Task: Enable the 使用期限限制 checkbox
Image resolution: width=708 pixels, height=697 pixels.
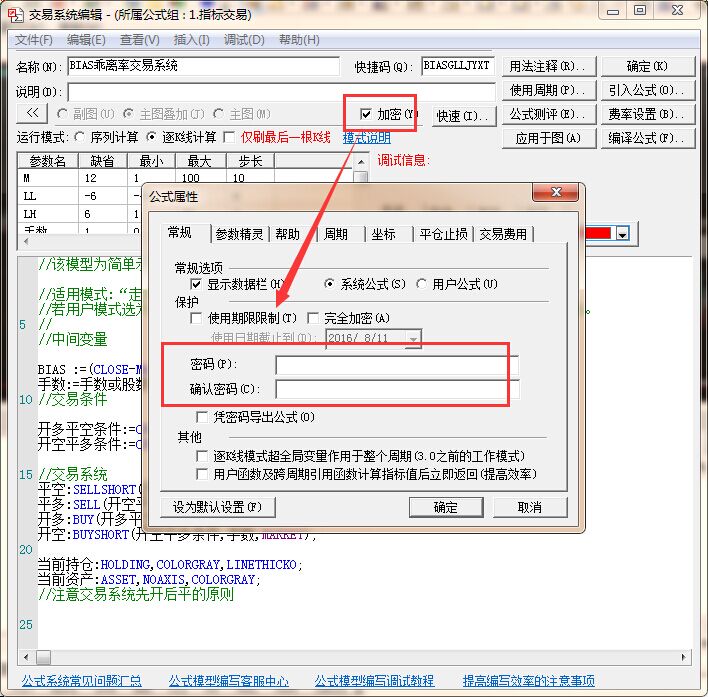Action: tap(197, 318)
